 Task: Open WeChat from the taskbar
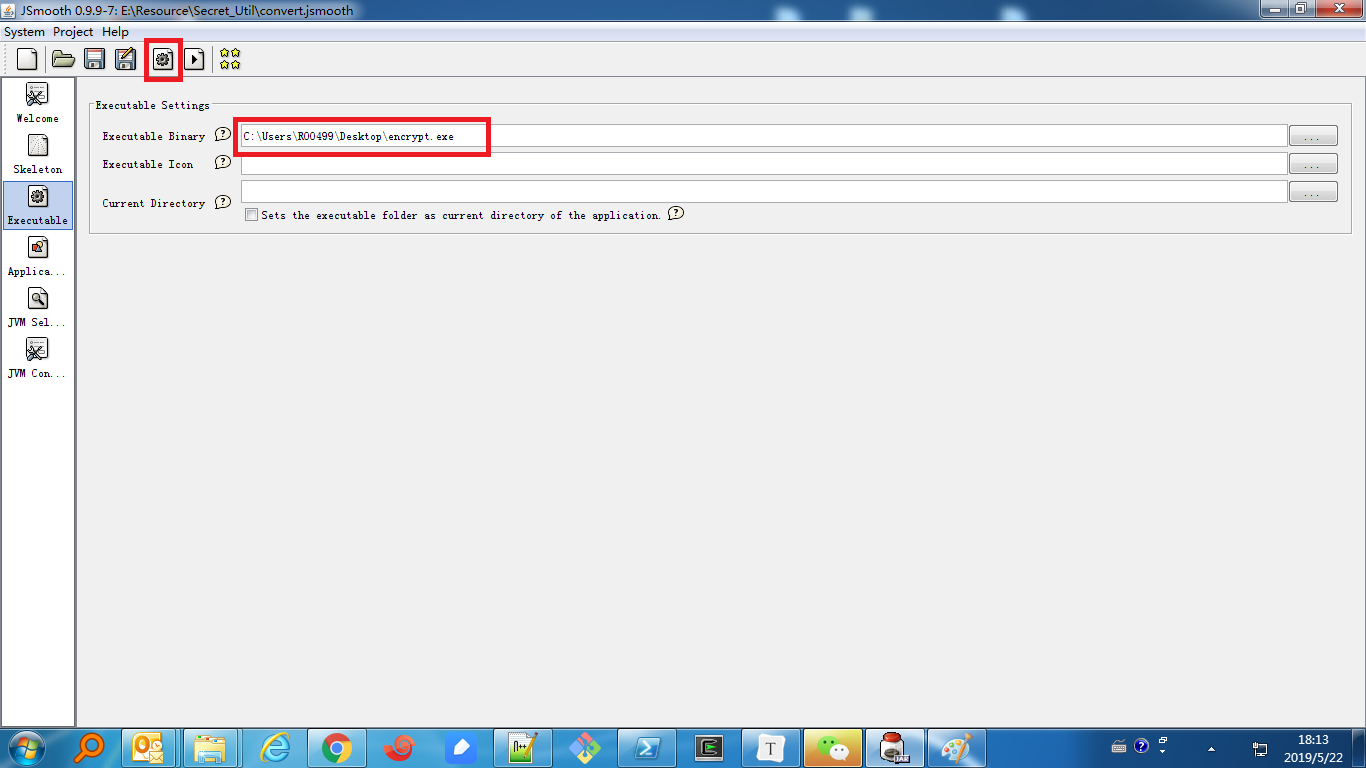pos(833,747)
